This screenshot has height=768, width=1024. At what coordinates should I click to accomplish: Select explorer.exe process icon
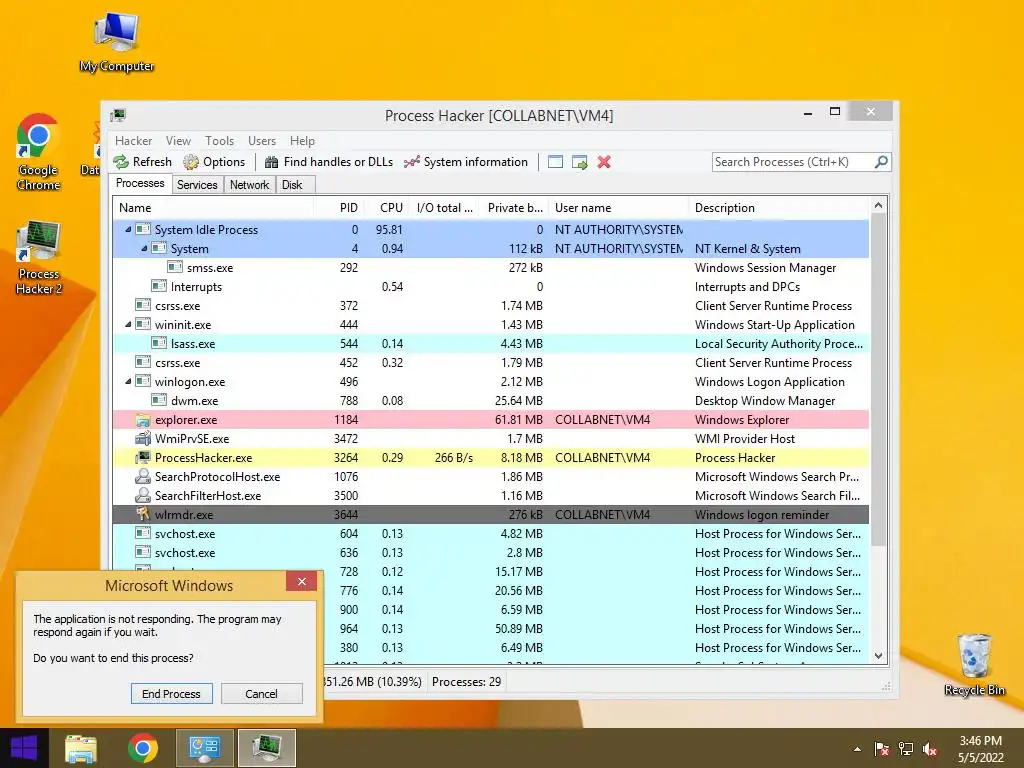(142, 420)
